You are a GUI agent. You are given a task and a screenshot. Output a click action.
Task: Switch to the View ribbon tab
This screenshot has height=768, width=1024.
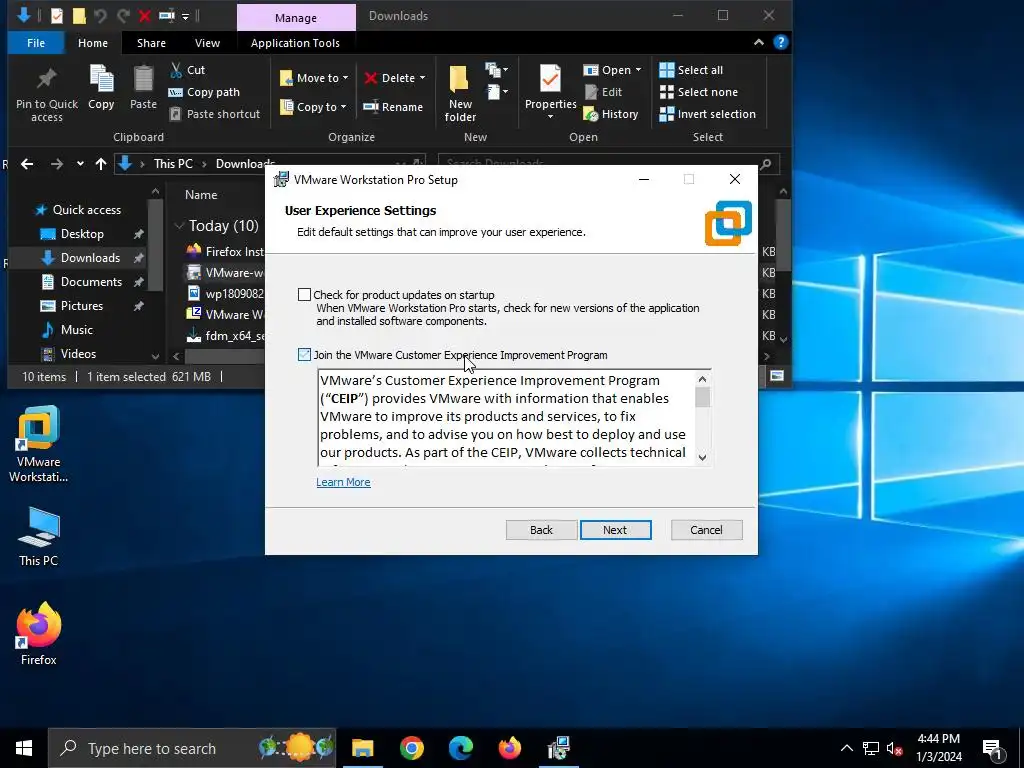pyautogui.click(x=207, y=43)
